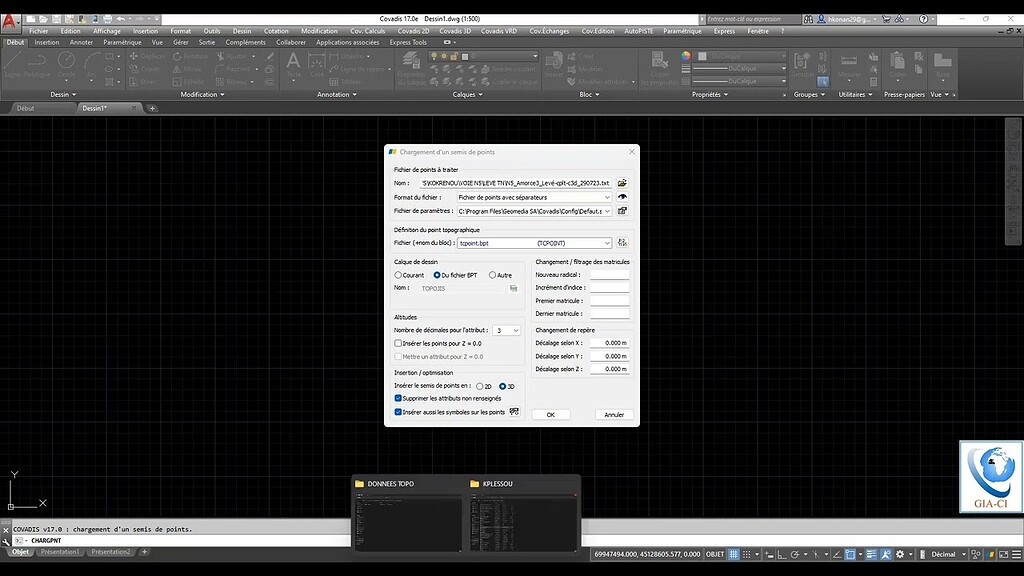The image size is (1024, 576).
Task: Open the Format du fichier dropdown
Action: (607, 199)
